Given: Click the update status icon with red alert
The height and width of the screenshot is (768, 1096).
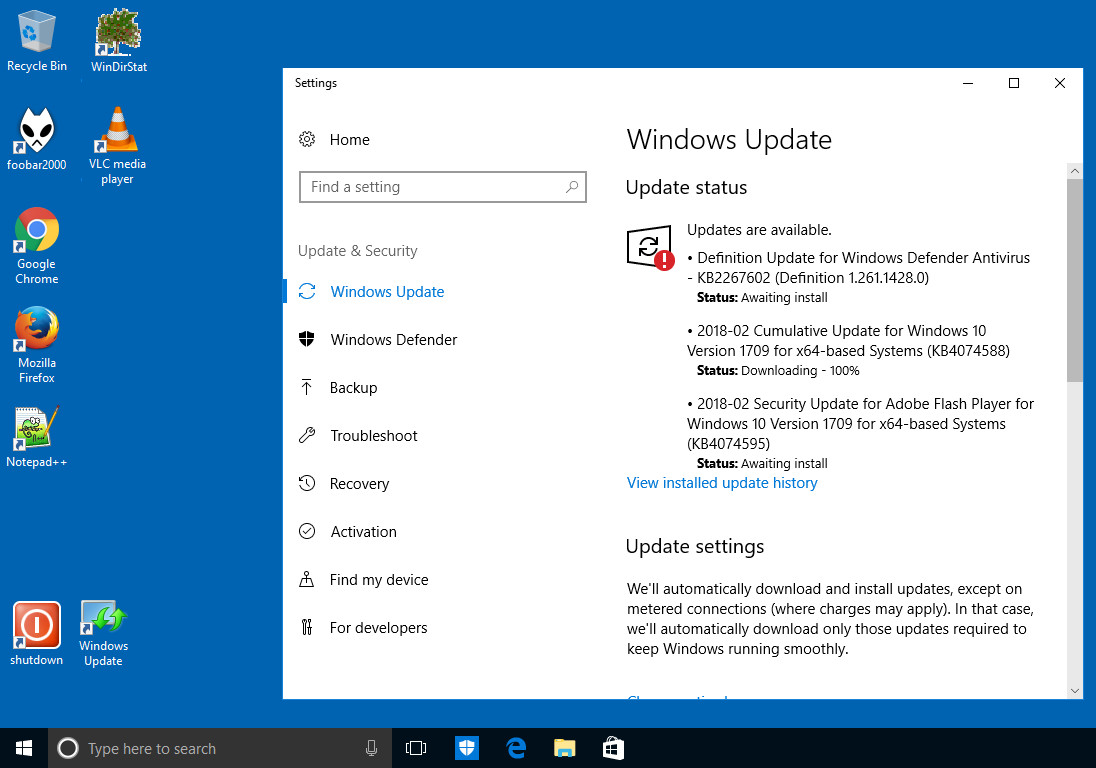Looking at the screenshot, I should [x=650, y=247].
